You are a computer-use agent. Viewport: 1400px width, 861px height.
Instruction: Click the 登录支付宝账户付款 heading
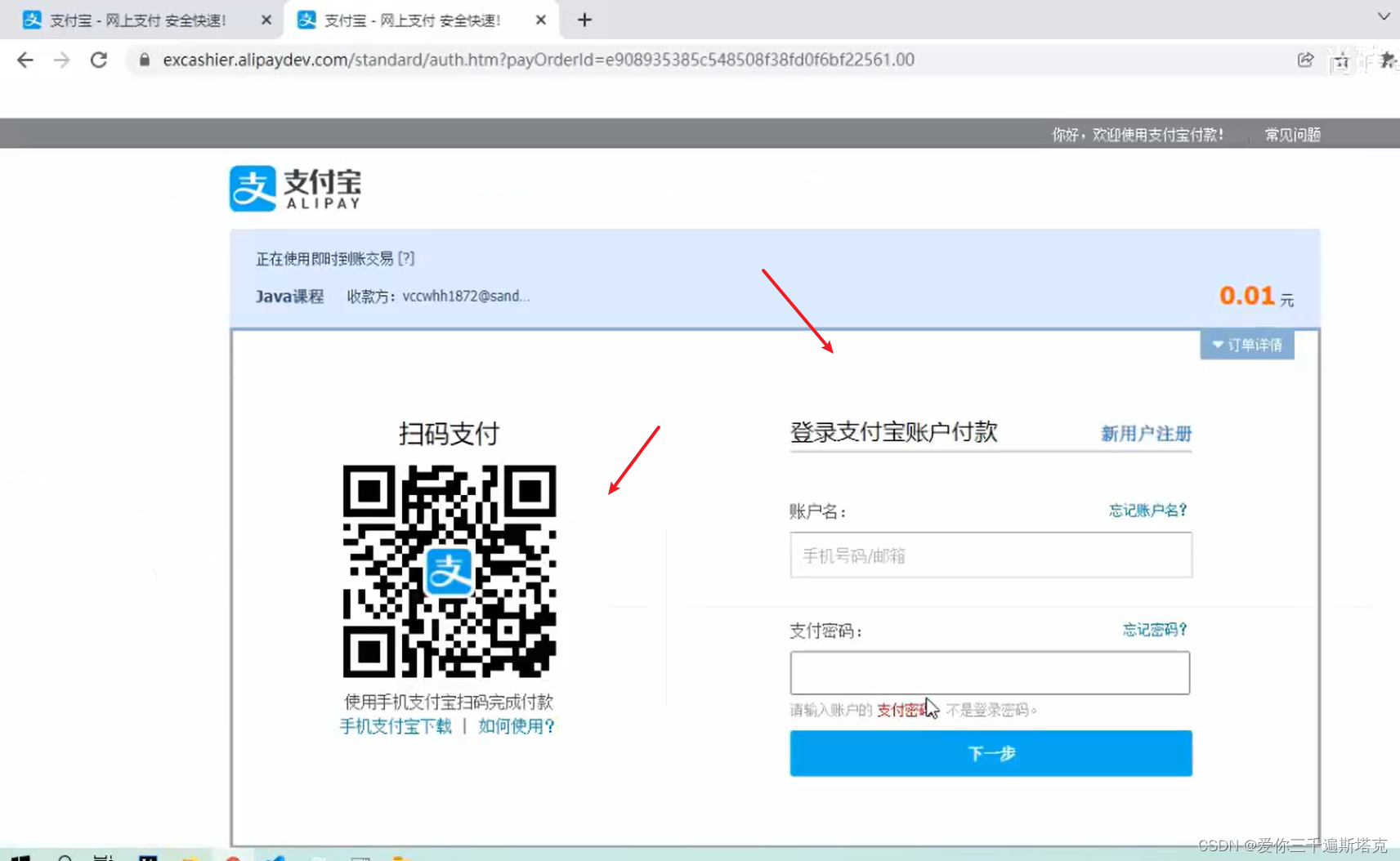click(x=893, y=432)
